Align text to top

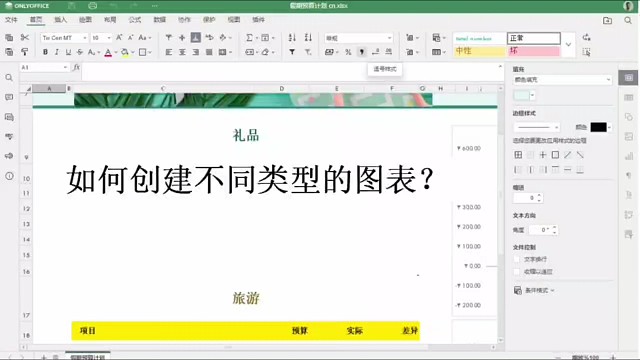pyautogui.click(x=169, y=38)
